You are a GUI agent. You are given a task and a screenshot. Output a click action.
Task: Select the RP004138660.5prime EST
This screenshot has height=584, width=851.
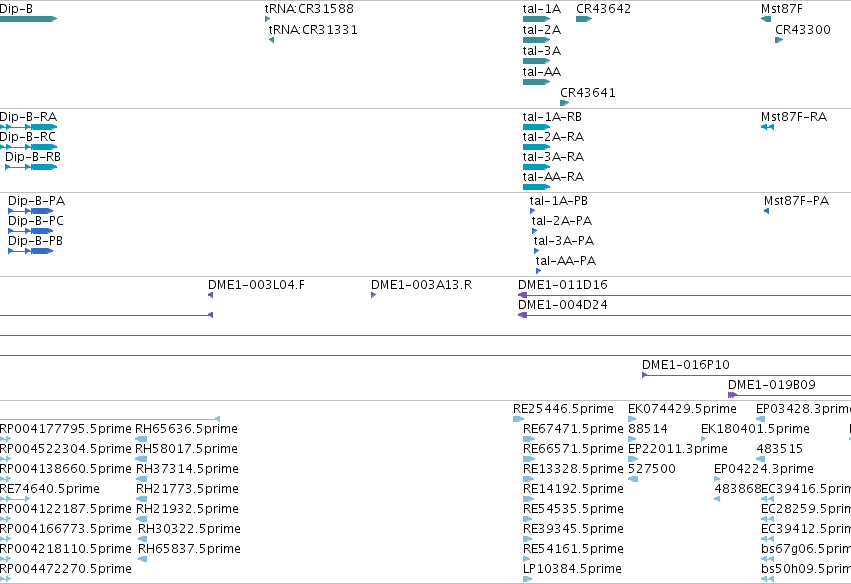[5, 479]
